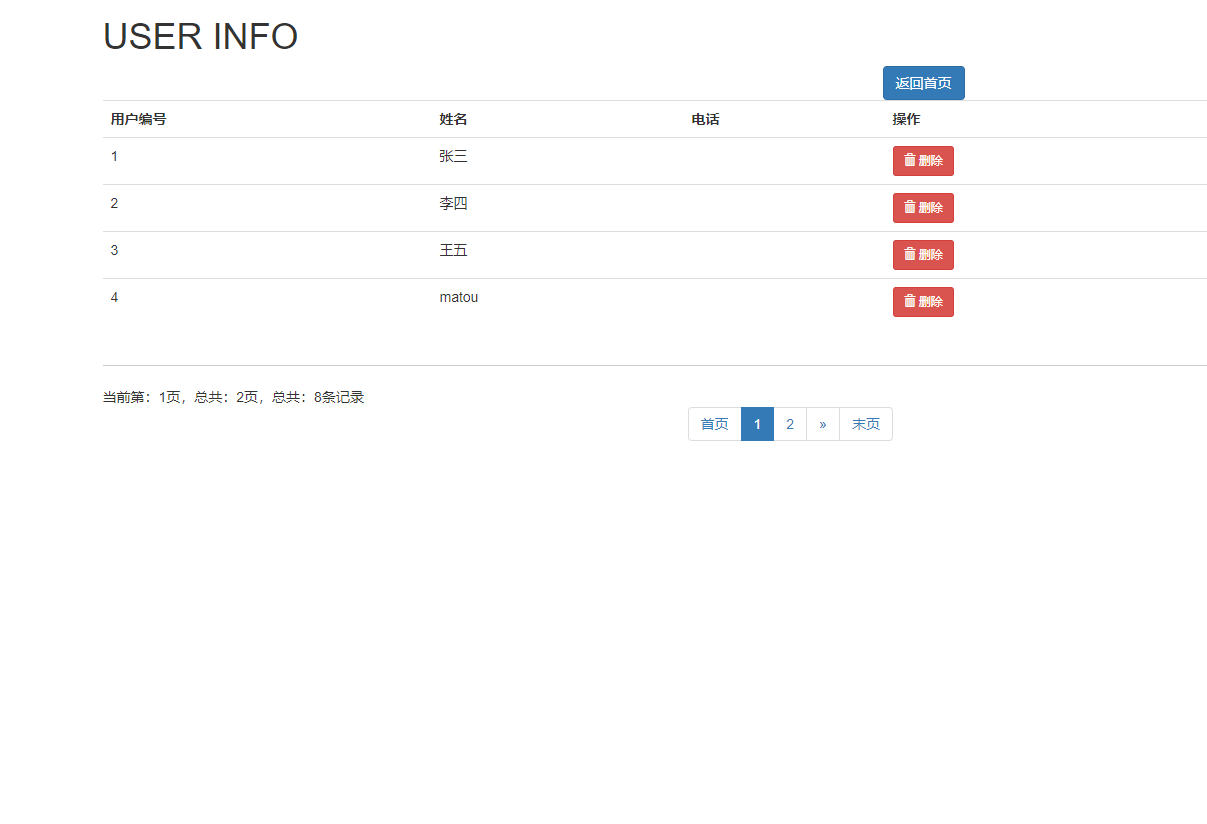Delete user matou with 删除 button
1207x824 pixels.
(923, 302)
